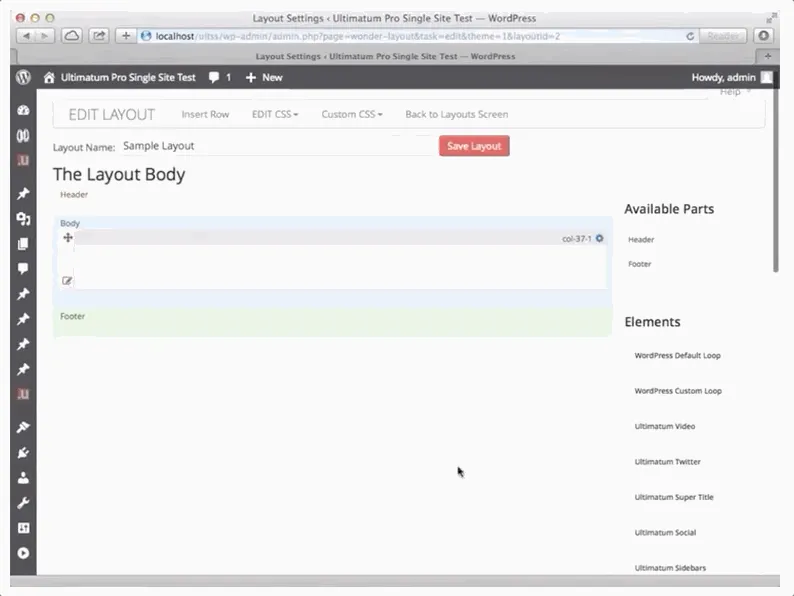
Task: Select Header under Available Parts
Action: (641, 240)
